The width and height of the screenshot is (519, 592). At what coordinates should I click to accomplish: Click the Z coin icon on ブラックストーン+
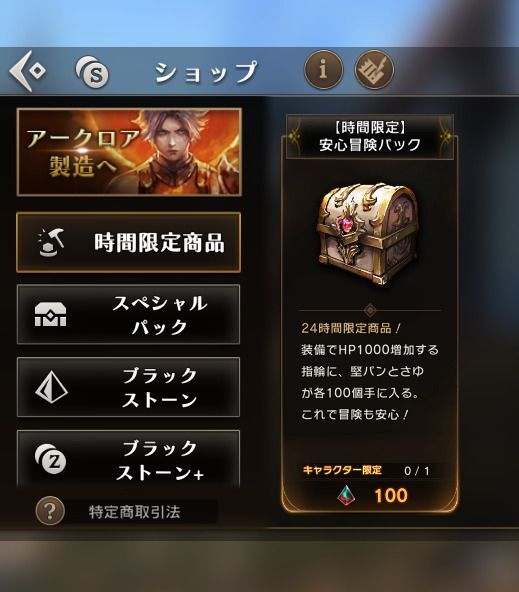tap(50, 458)
